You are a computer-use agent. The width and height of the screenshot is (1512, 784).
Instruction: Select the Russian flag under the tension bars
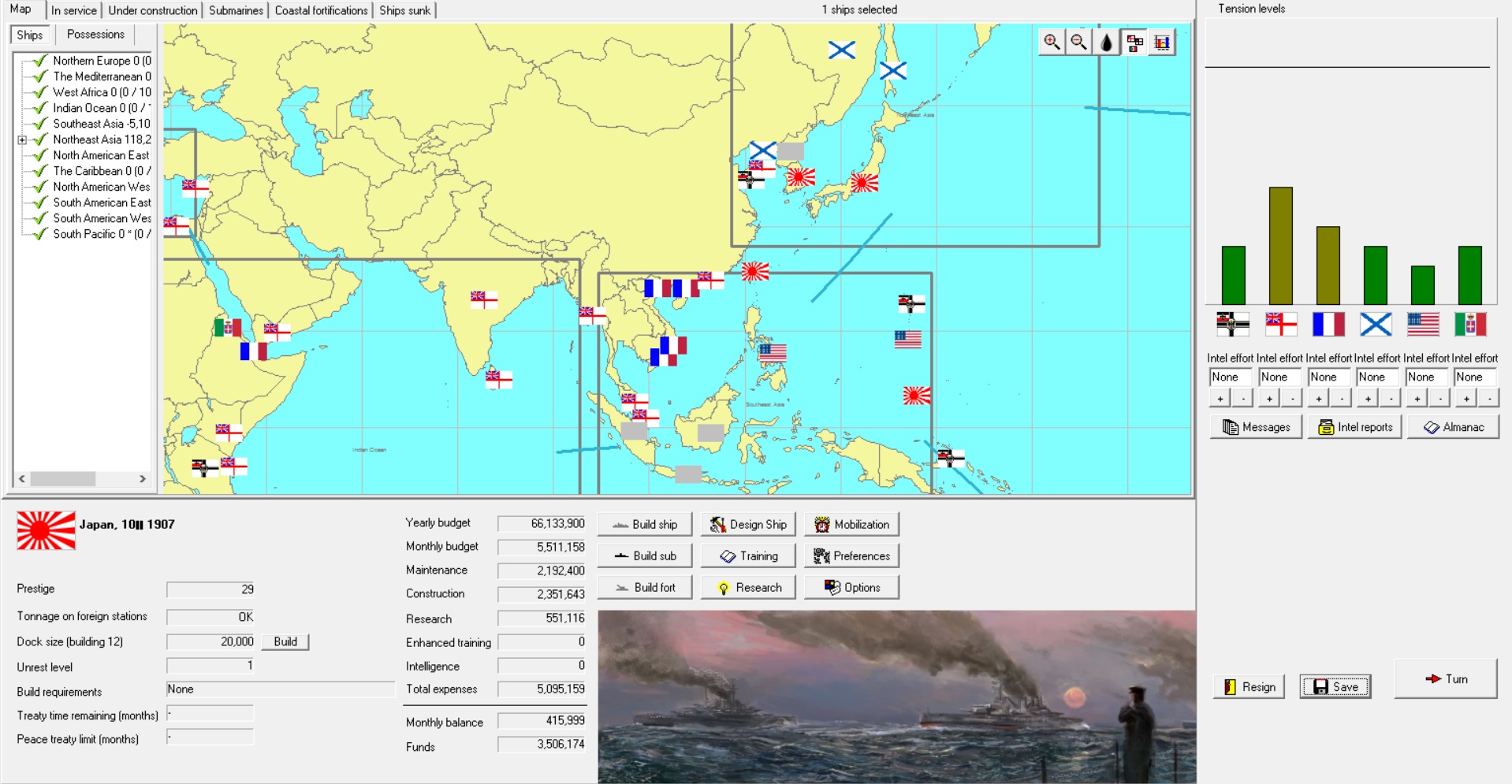1376,324
